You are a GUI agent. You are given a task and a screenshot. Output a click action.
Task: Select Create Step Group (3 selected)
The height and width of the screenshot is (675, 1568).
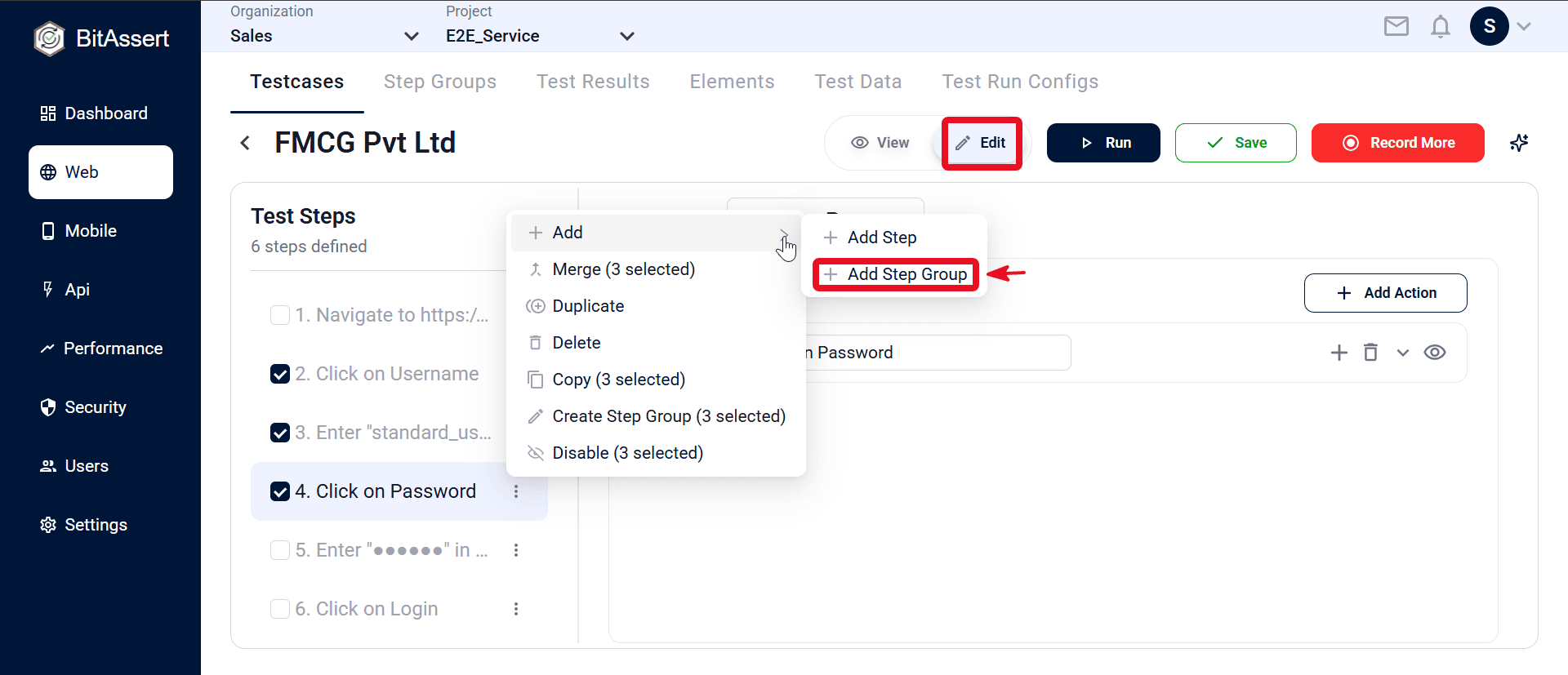click(x=656, y=416)
